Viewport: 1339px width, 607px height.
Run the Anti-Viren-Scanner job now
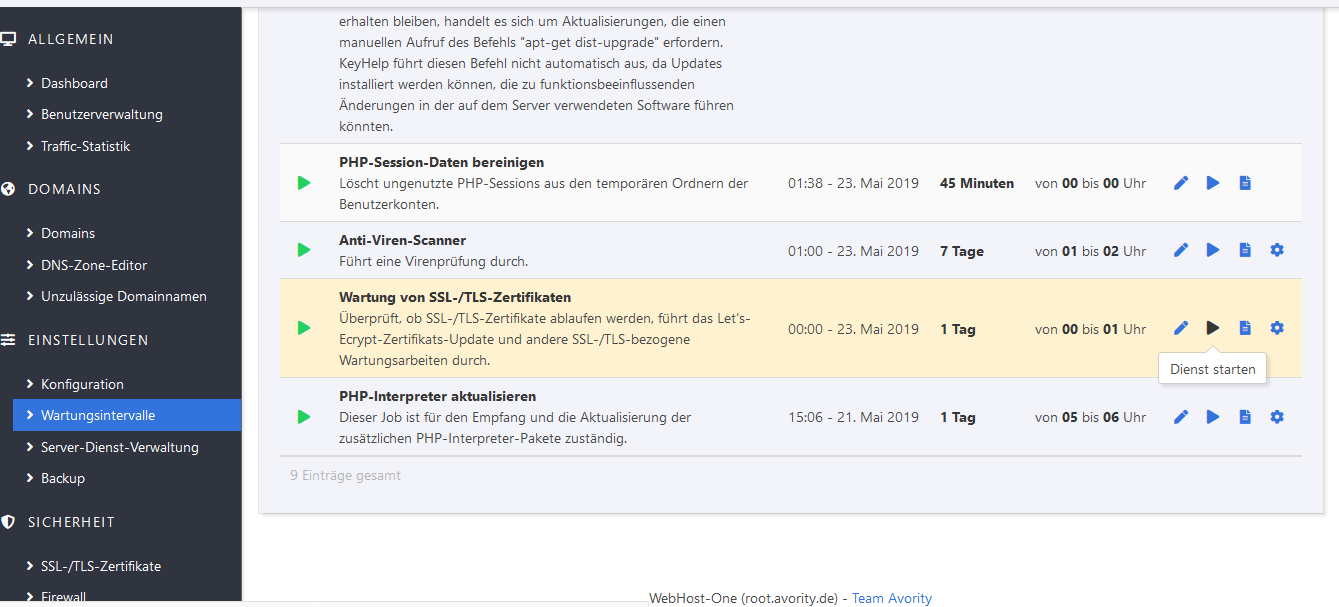point(1213,250)
